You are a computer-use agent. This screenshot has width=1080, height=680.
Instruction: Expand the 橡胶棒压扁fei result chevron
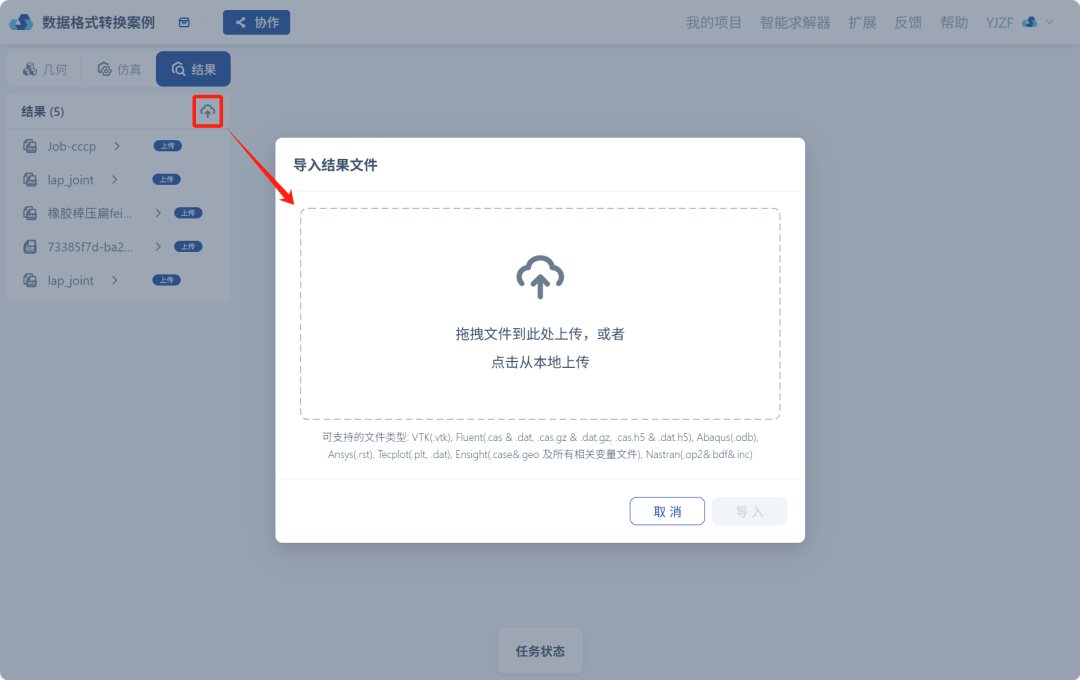(158, 213)
